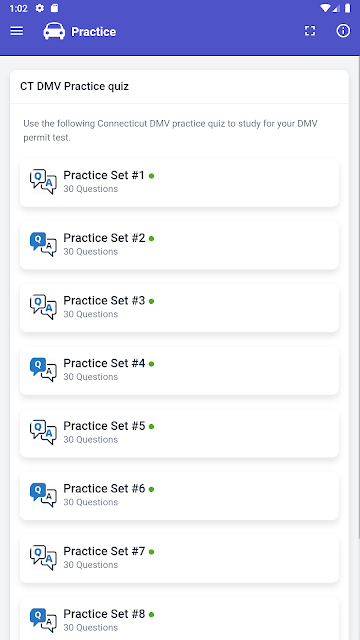Tap the settings gear in status bar
The width and height of the screenshot is (360, 640).
(40, 8)
